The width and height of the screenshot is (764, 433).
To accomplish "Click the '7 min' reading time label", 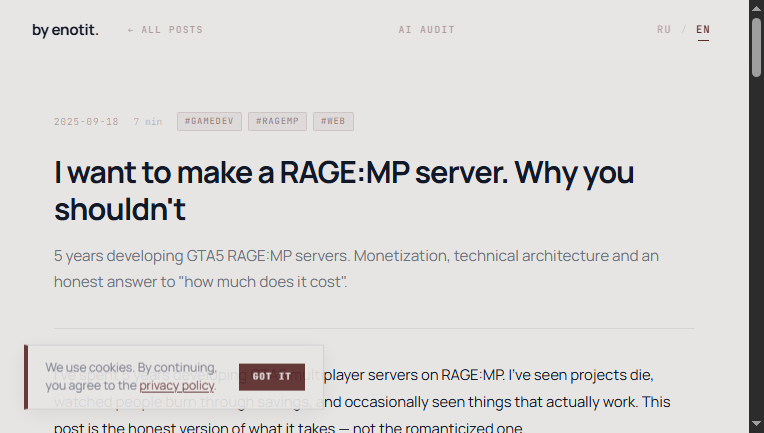I will [147, 122].
